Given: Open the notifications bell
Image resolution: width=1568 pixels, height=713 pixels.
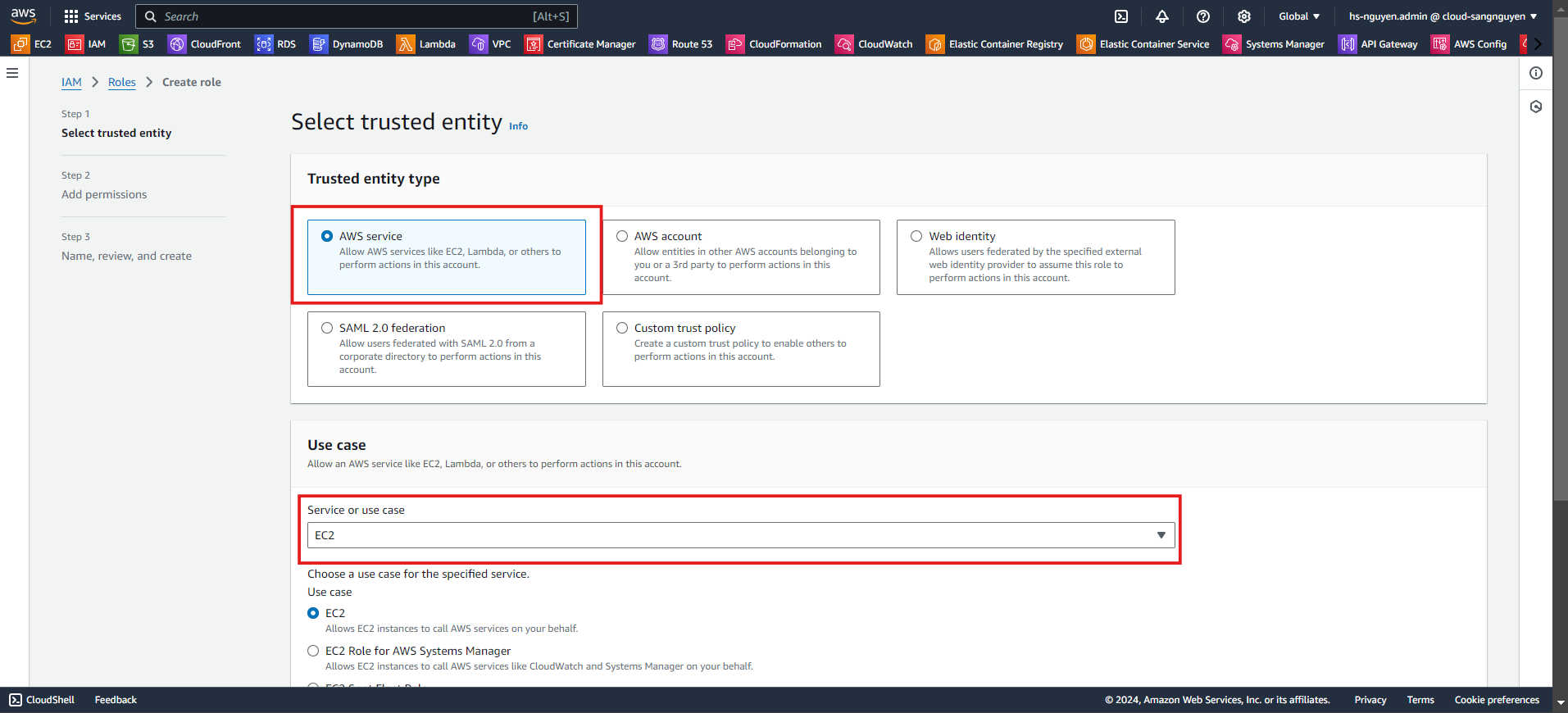Looking at the screenshot, I should coord(1162,16).
